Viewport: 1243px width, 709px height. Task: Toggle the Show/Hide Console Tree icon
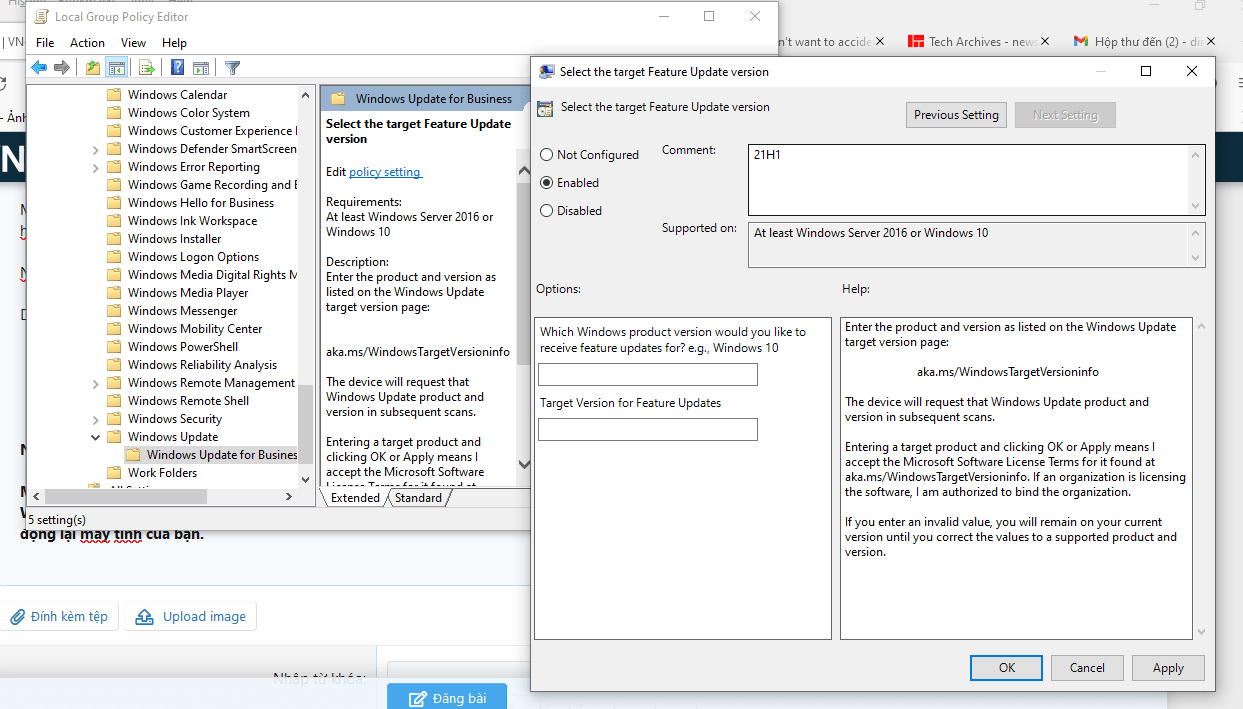(x=117, y=68)
